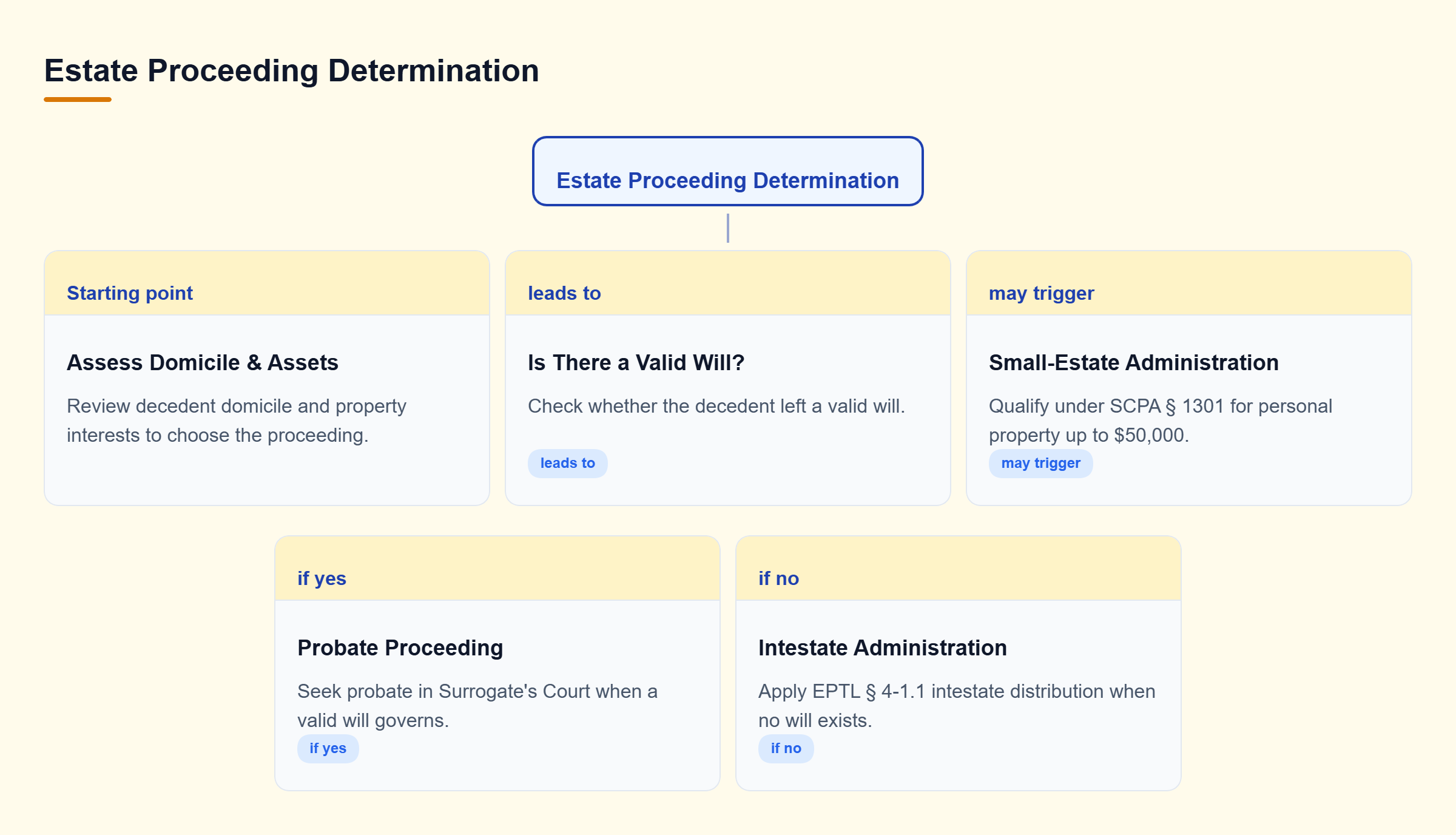Click the 'may trigger' blue pill tag

point(1040,463)
